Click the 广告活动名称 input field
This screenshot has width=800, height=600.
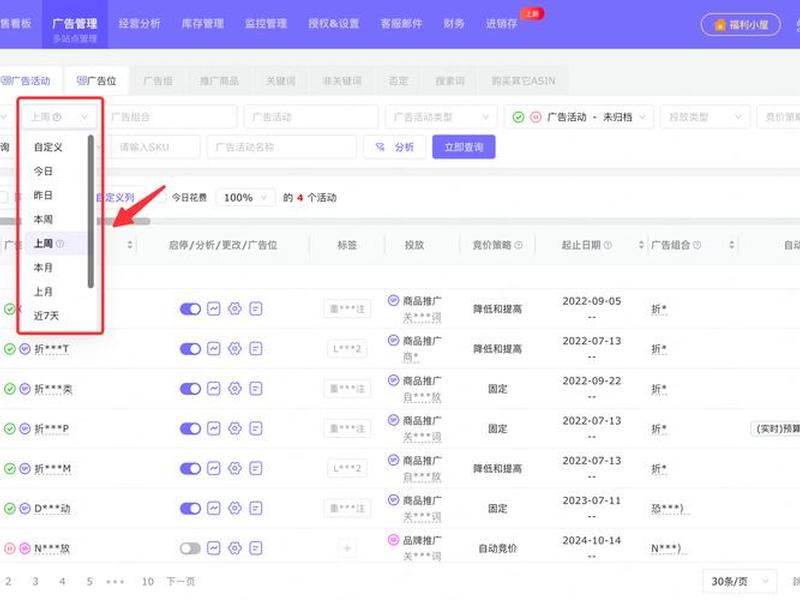pyautogui.click(x=282, y=147)
